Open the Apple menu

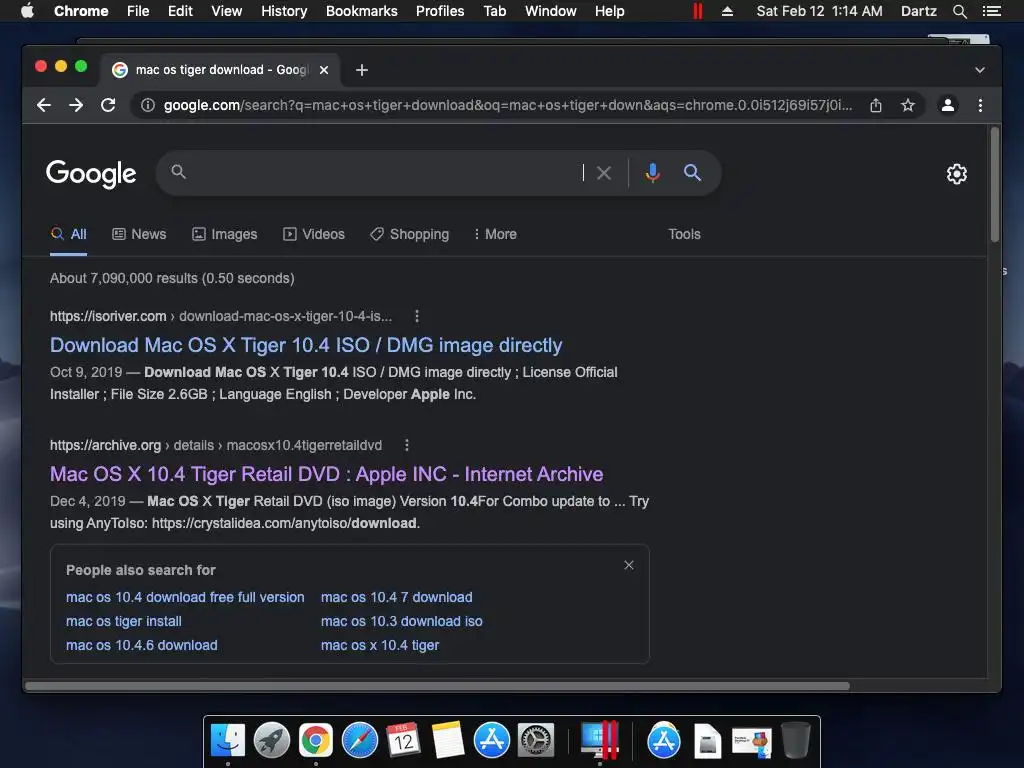click(27, 11)
